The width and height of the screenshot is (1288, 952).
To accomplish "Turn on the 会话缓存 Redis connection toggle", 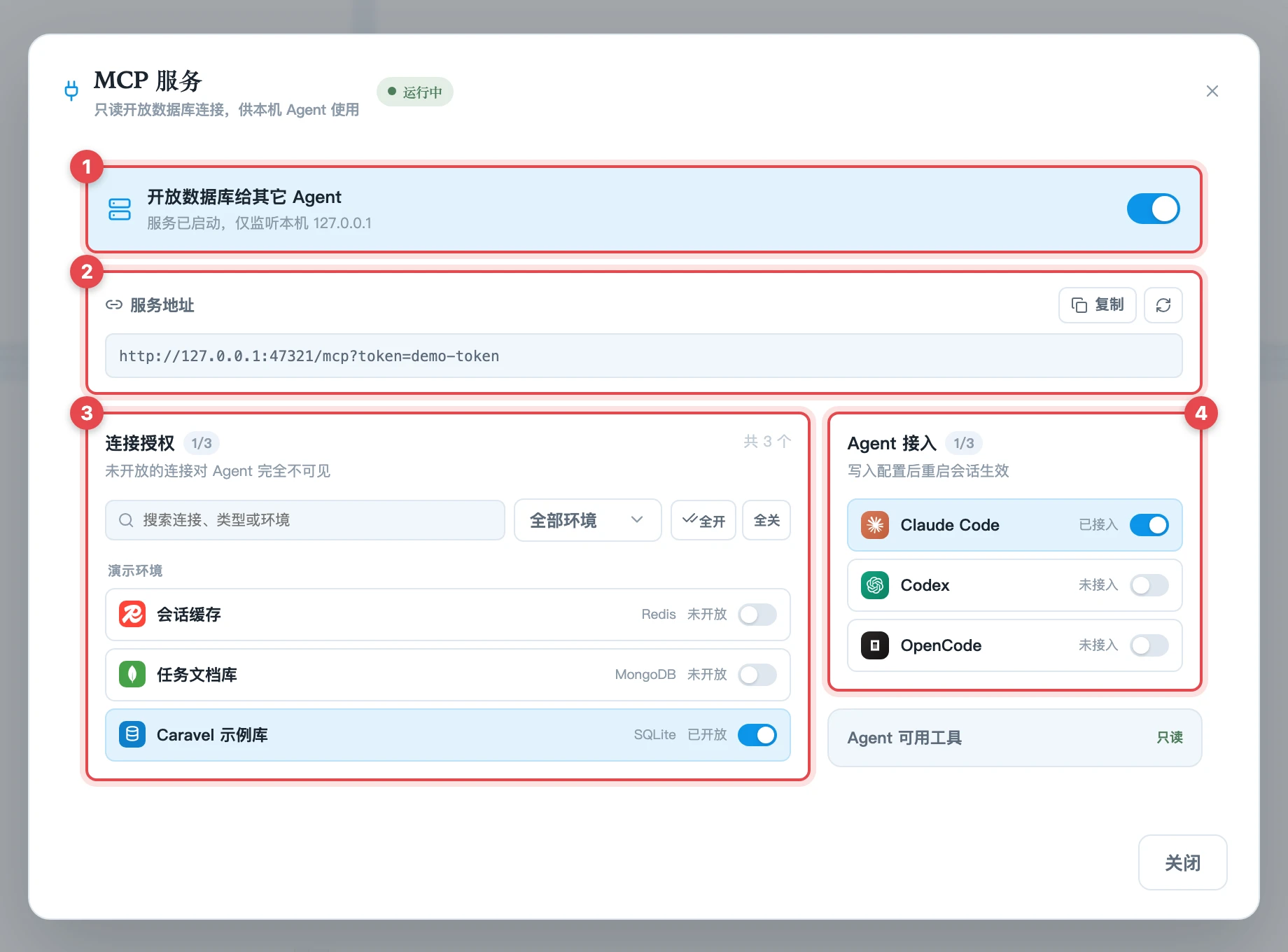I will tap(757, 615).
